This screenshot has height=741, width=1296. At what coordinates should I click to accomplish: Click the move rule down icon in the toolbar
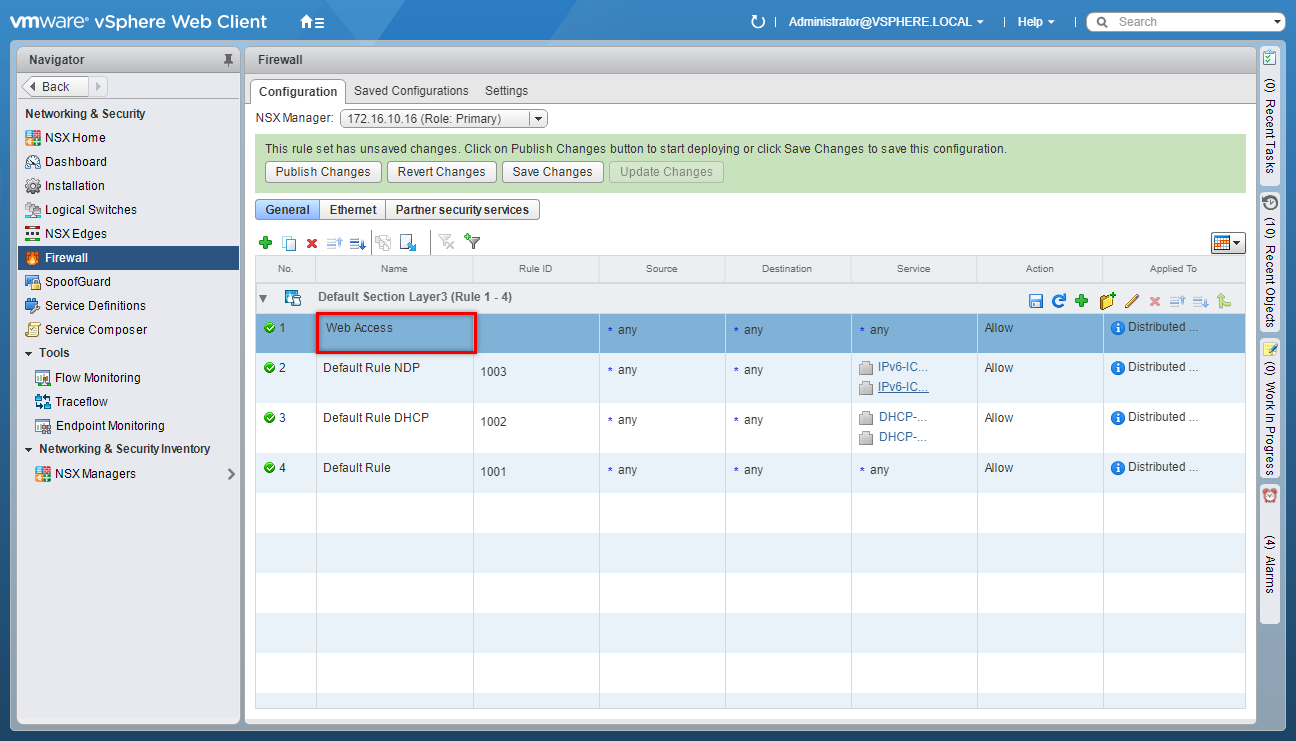point(357,243)
